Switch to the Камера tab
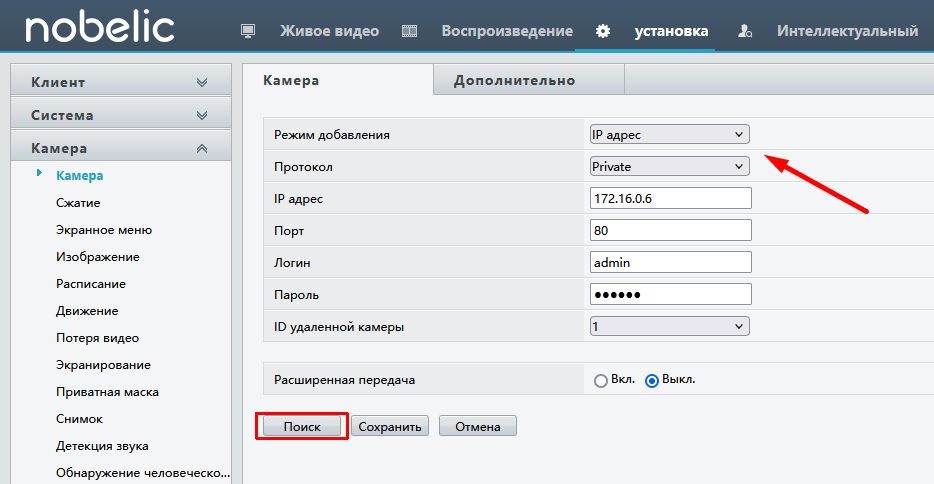The height and width of the screenshot is (484, 934). [338, 80]
